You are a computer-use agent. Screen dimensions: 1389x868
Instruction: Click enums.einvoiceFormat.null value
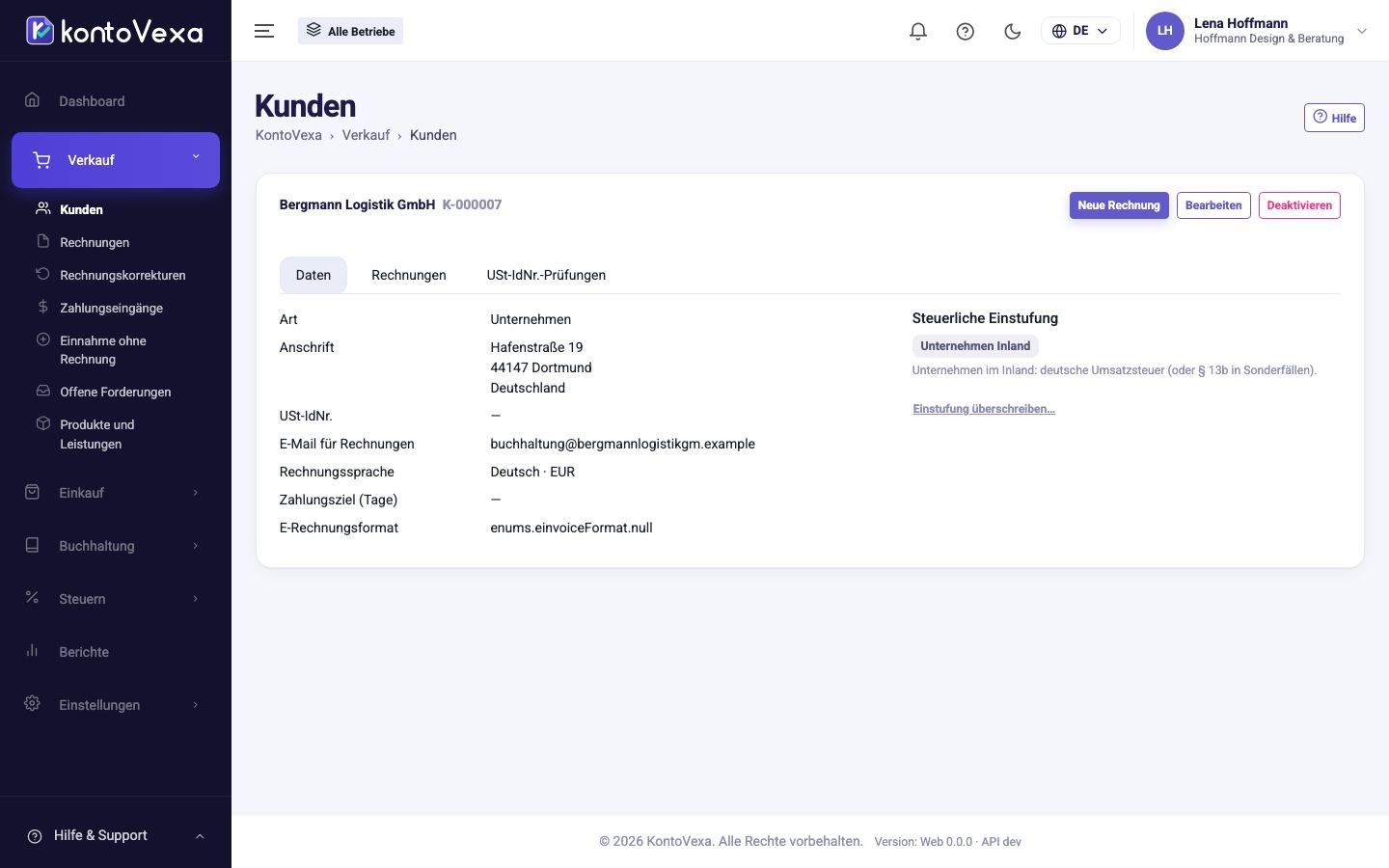coord(571,528)
